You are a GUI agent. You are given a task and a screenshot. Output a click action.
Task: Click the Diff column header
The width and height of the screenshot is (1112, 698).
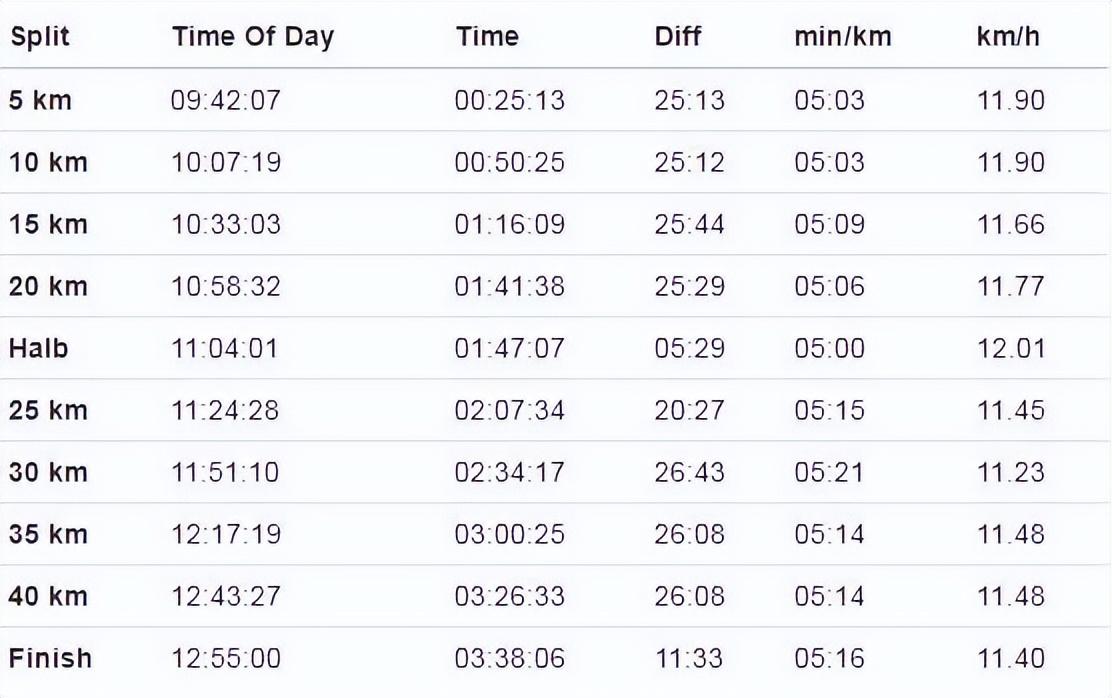coord(678,37)
